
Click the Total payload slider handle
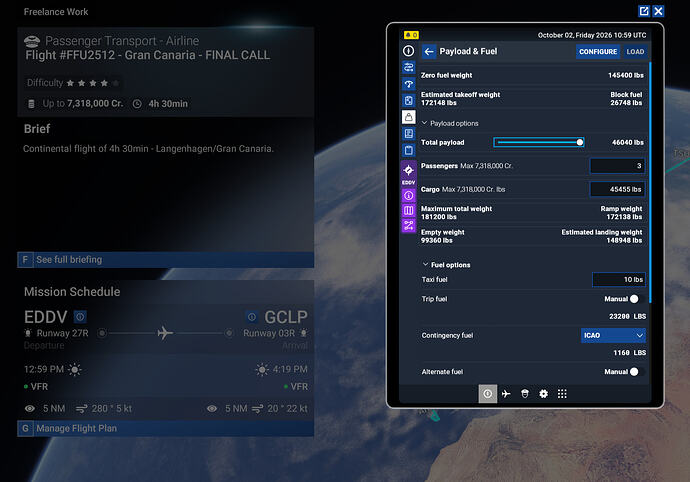pos(580,142)
